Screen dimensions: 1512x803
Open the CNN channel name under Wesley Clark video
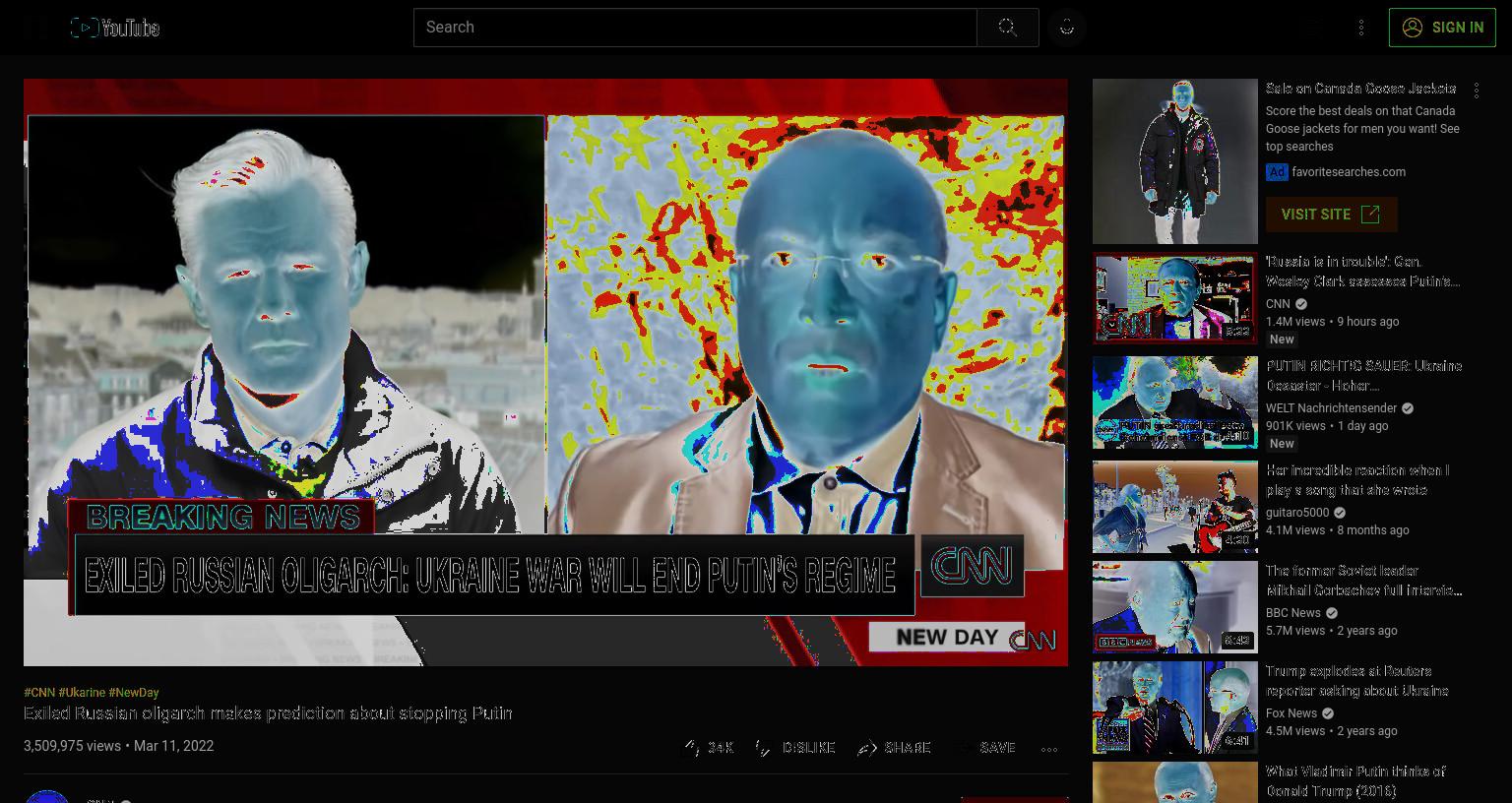(x=1278, y=304)
